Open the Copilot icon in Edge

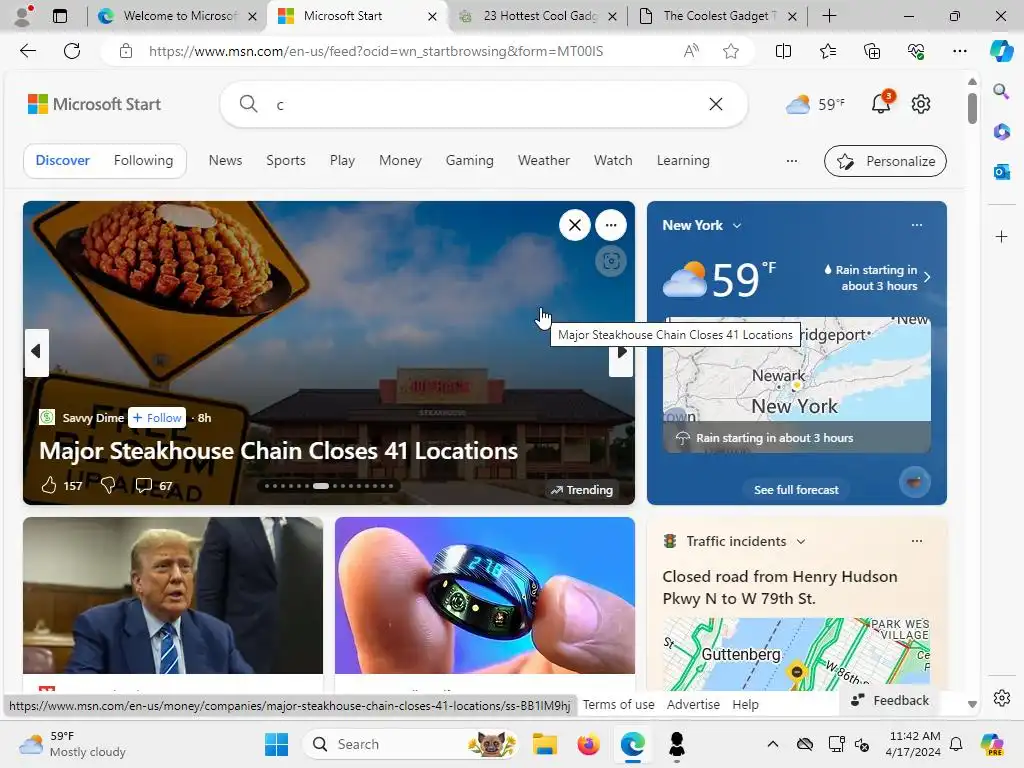(1001, 51)
